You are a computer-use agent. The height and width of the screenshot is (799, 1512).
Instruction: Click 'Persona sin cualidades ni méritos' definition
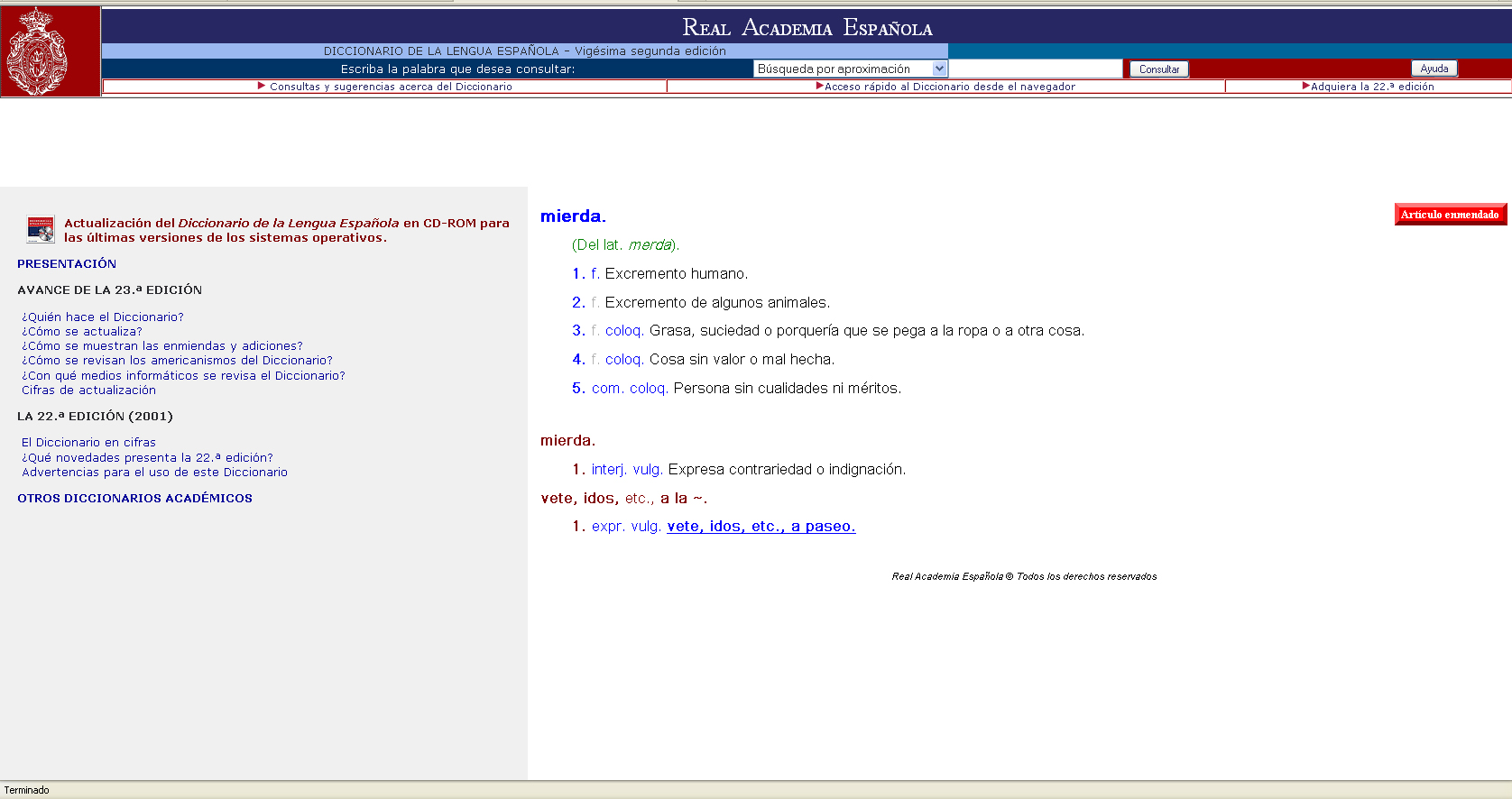[788, 389]
